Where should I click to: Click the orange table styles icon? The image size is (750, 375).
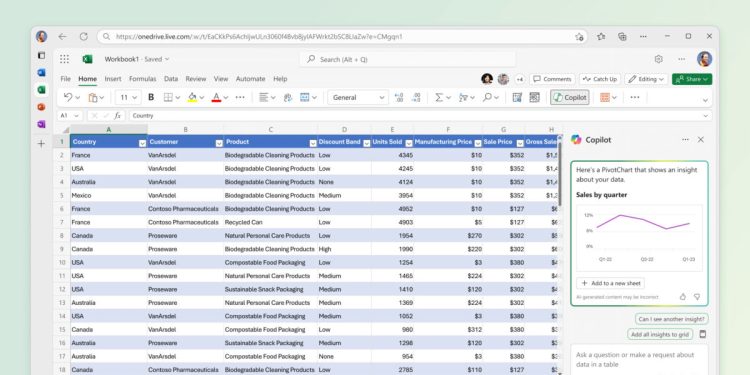coord(605,98)
